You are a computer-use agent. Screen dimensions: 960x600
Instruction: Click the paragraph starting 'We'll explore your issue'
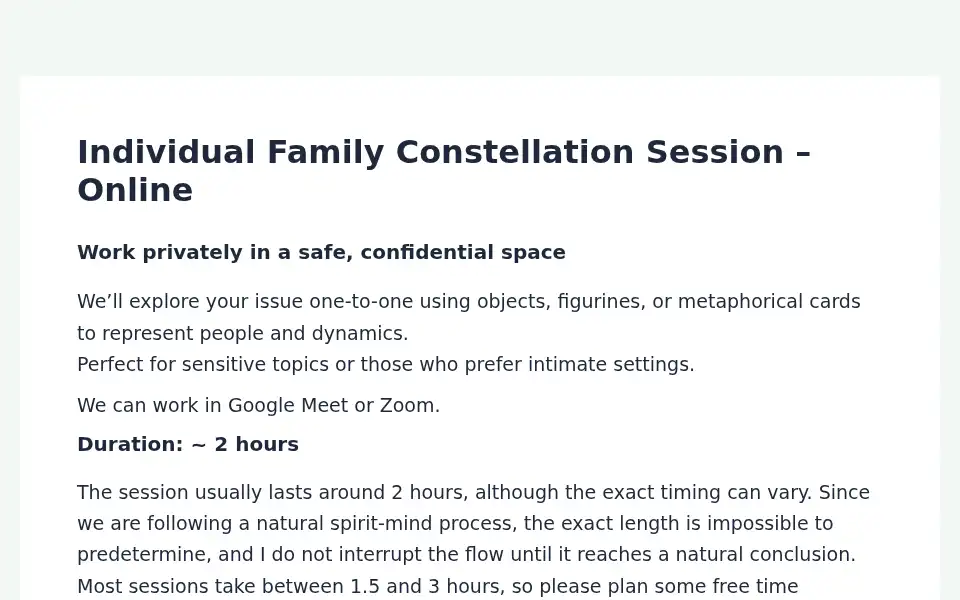point(469,333)
